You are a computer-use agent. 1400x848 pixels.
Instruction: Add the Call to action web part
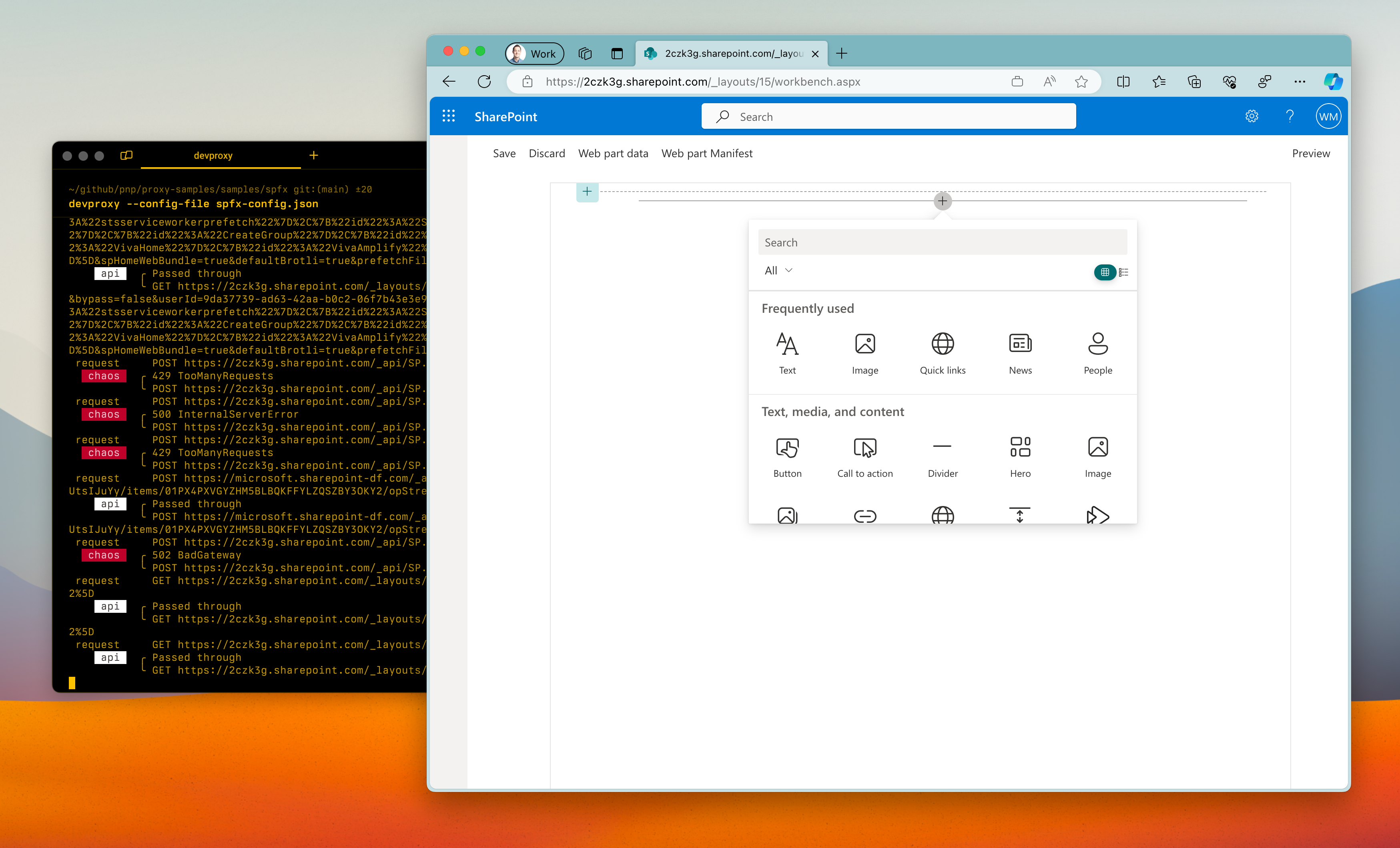tap(865, 456)
